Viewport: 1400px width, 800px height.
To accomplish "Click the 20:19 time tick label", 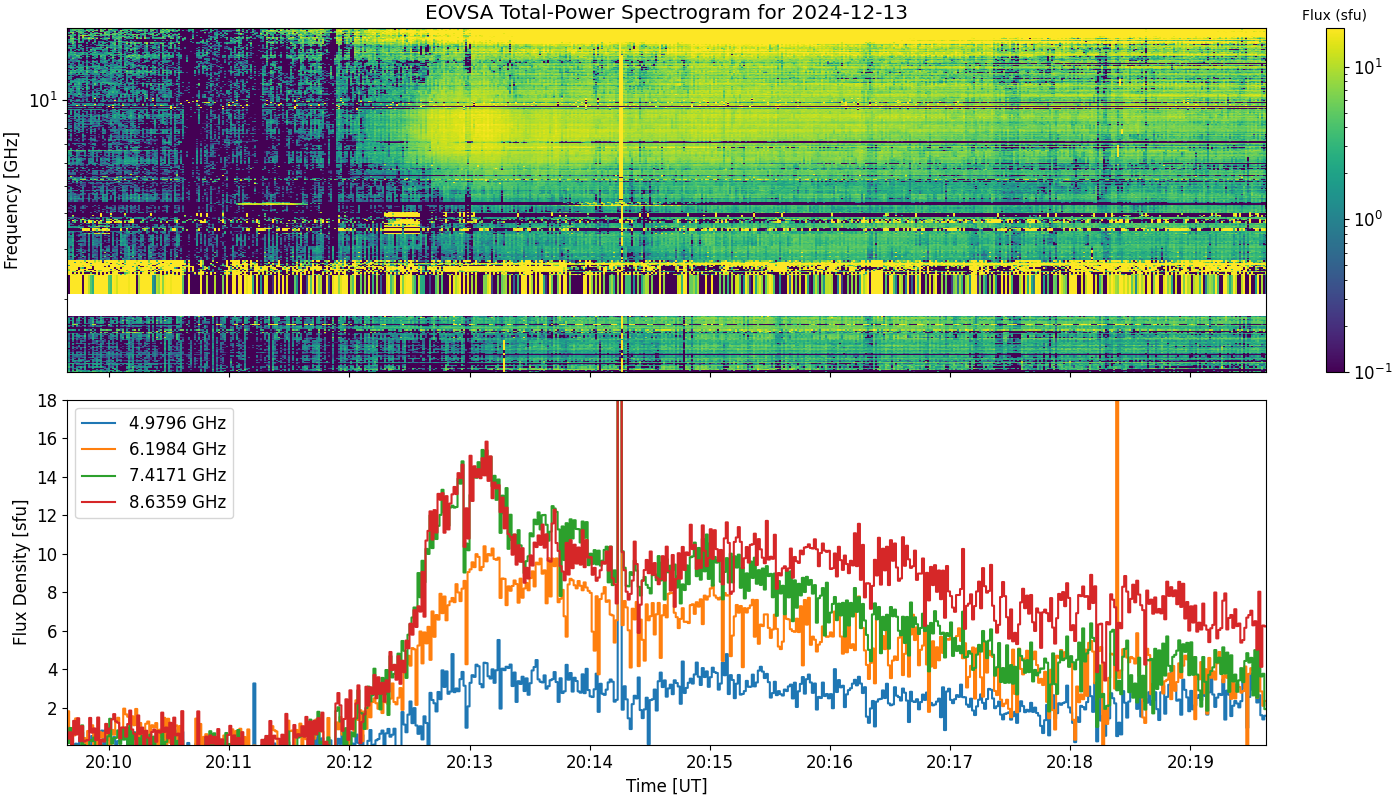I will [x=1190, y=763].
